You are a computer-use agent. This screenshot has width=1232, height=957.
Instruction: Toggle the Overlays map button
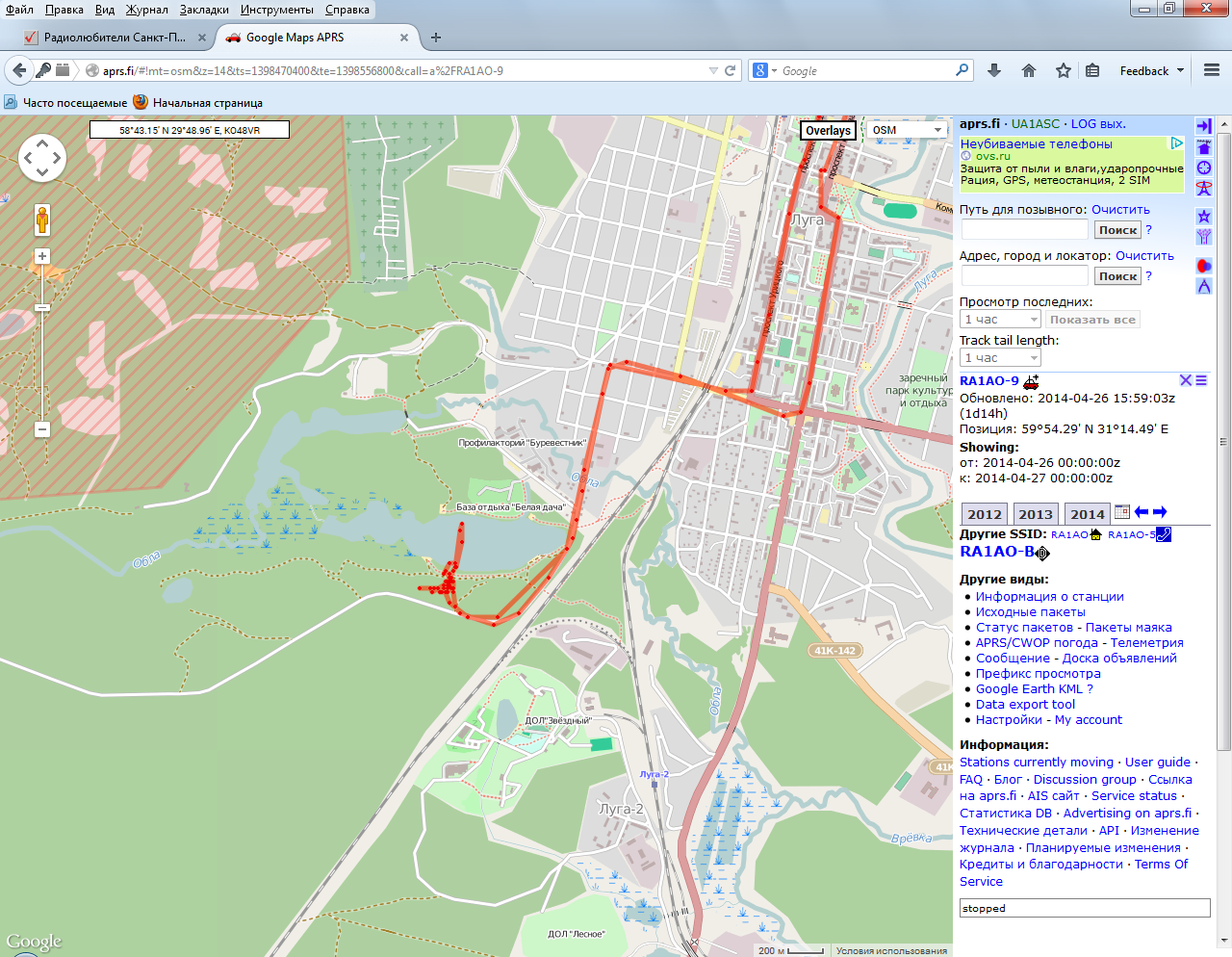coord(828,130)
